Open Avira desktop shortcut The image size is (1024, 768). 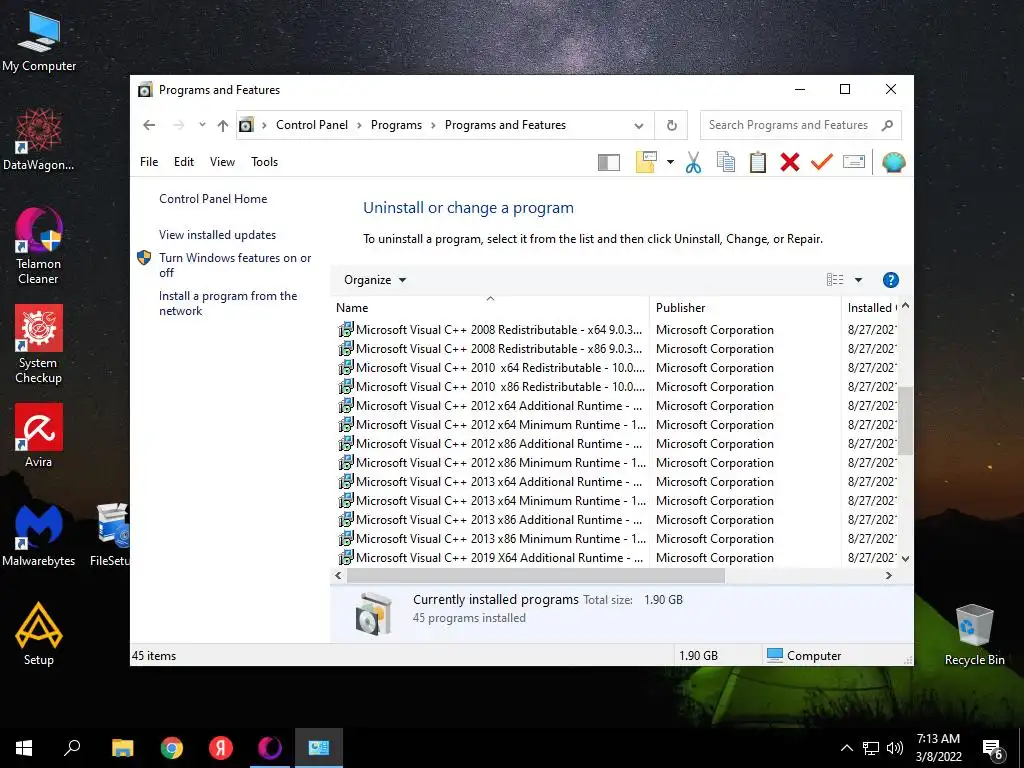click(39, 436)
